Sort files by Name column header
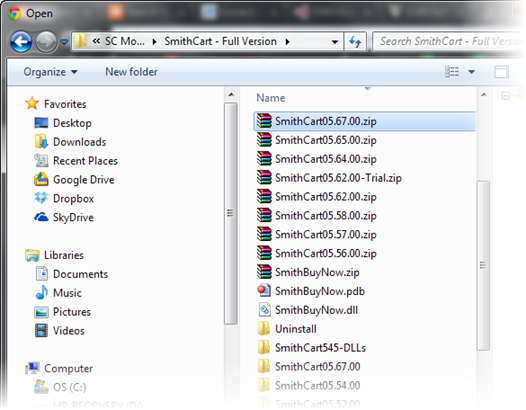526x410 pixels. point(271,98)
